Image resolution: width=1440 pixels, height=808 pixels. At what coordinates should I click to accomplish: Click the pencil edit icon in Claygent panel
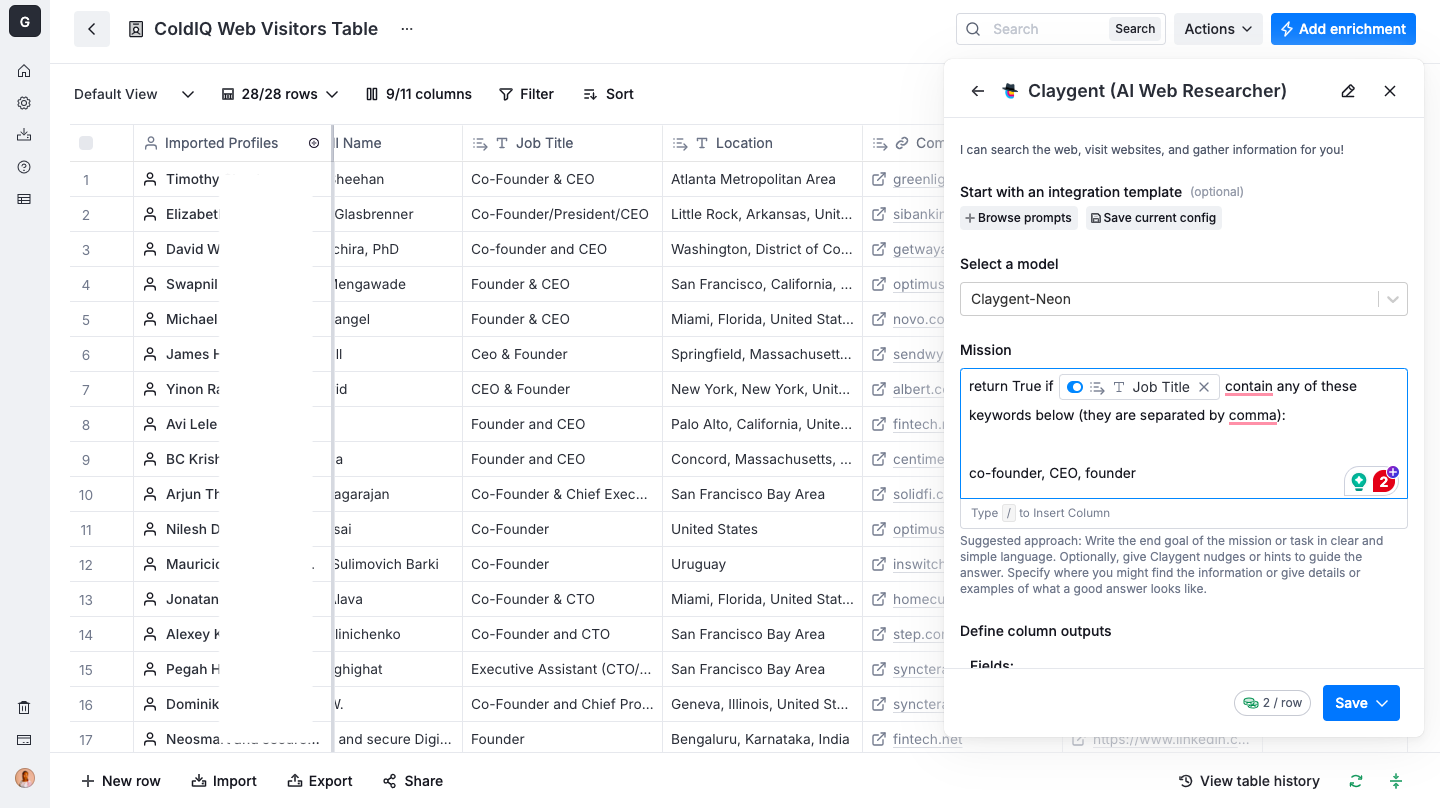click(1348, 91)
